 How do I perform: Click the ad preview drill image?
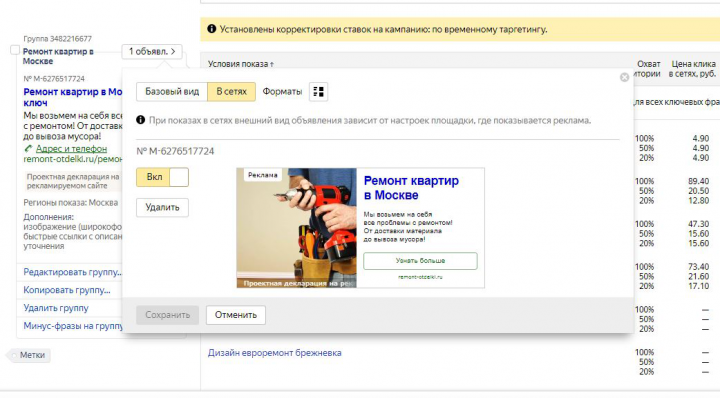coord(297,228)
